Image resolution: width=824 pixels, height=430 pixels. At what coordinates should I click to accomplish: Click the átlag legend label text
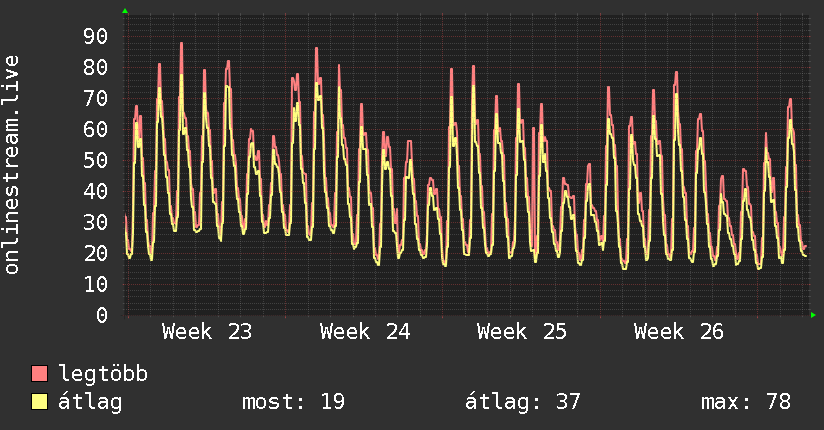(90, 402)
